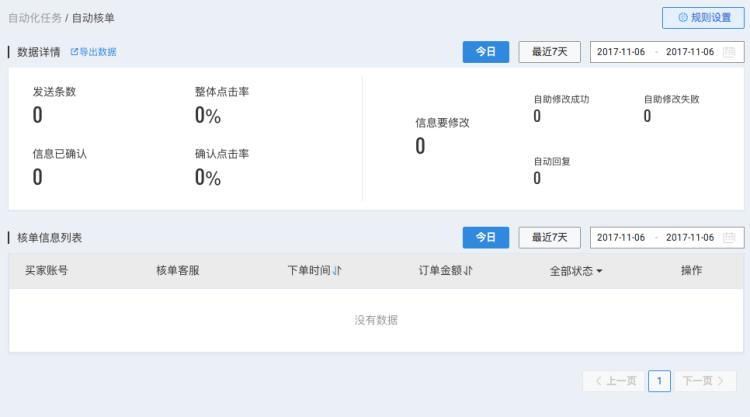
Task: Sort by 下单时间 using sort arrows
Action: tap(337, 271)
